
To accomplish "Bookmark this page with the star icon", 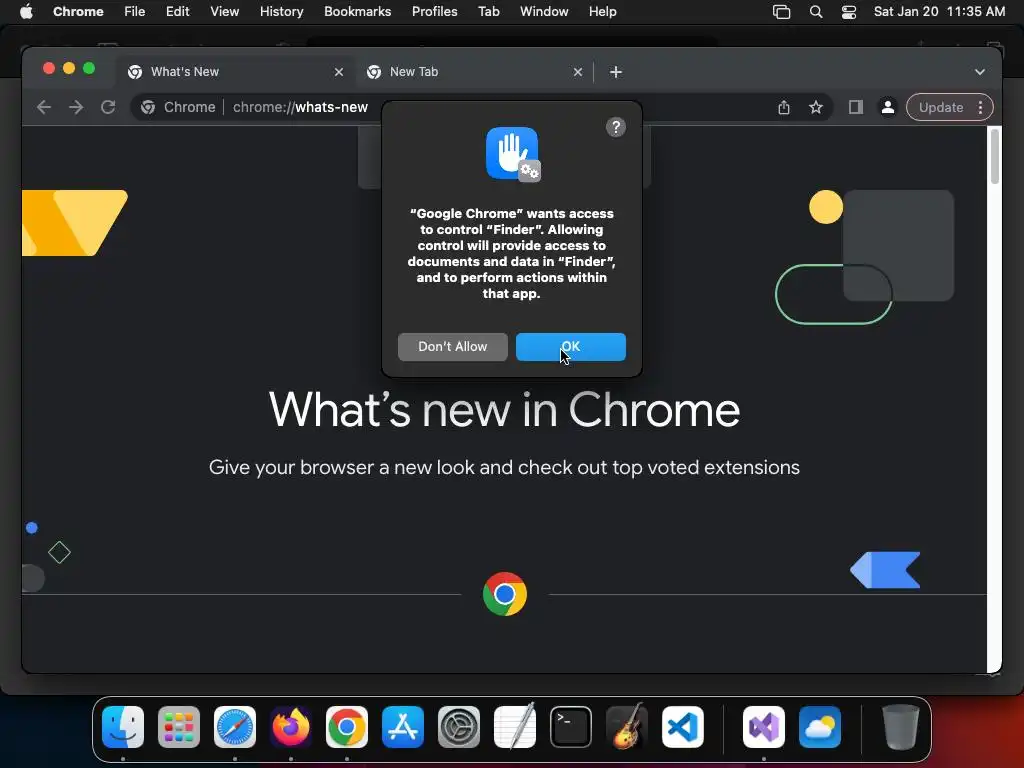I will (816, 107).
